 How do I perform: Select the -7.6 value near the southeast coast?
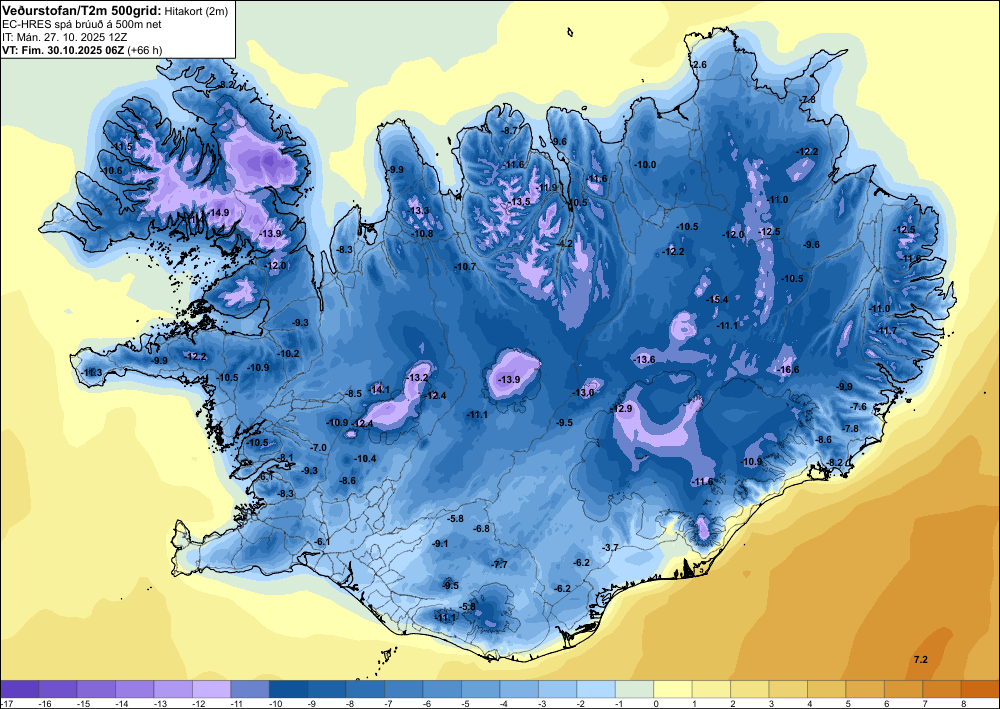coord(858,407)
